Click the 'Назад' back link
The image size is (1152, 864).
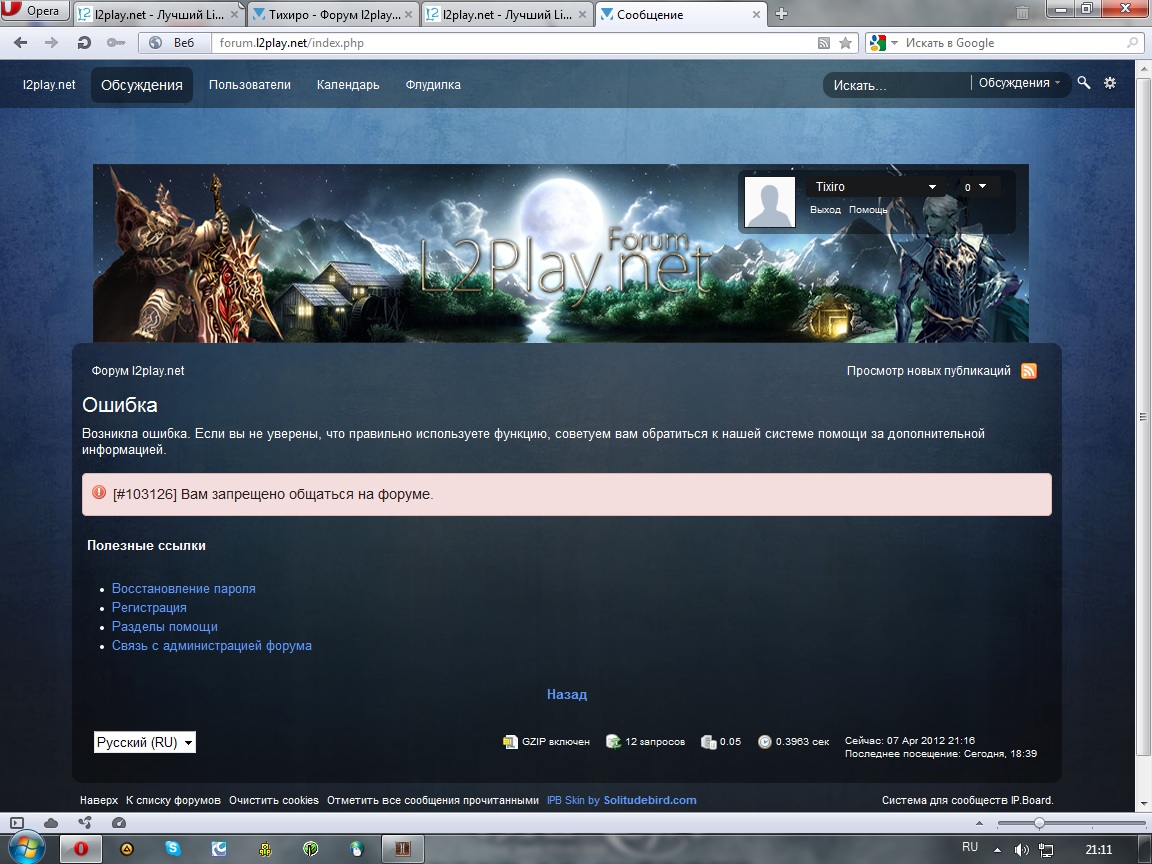(x=567, y=694)
